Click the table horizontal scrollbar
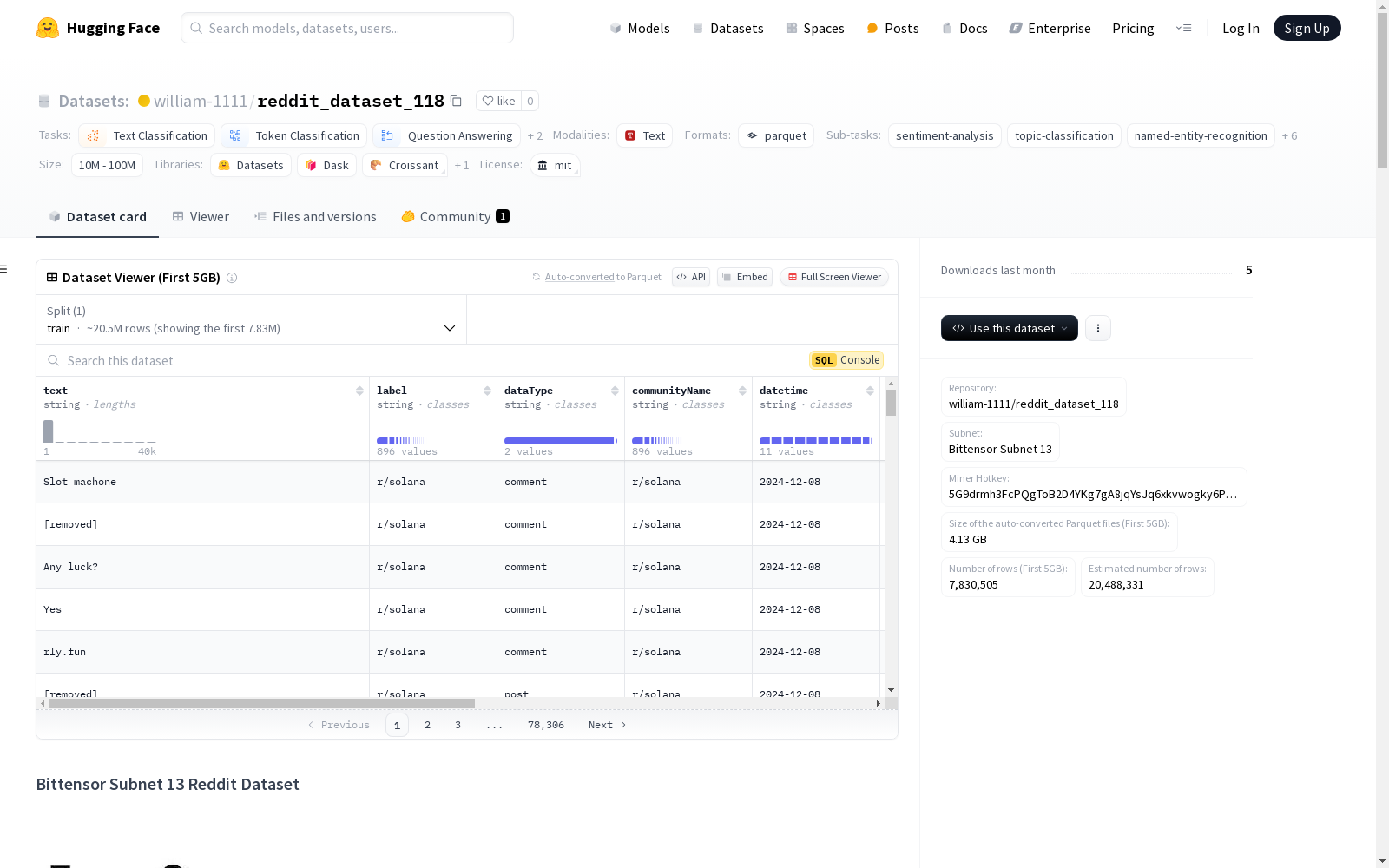Image resolution: width=1389 pixels, height=868 pixels. [x=262, y=703]
